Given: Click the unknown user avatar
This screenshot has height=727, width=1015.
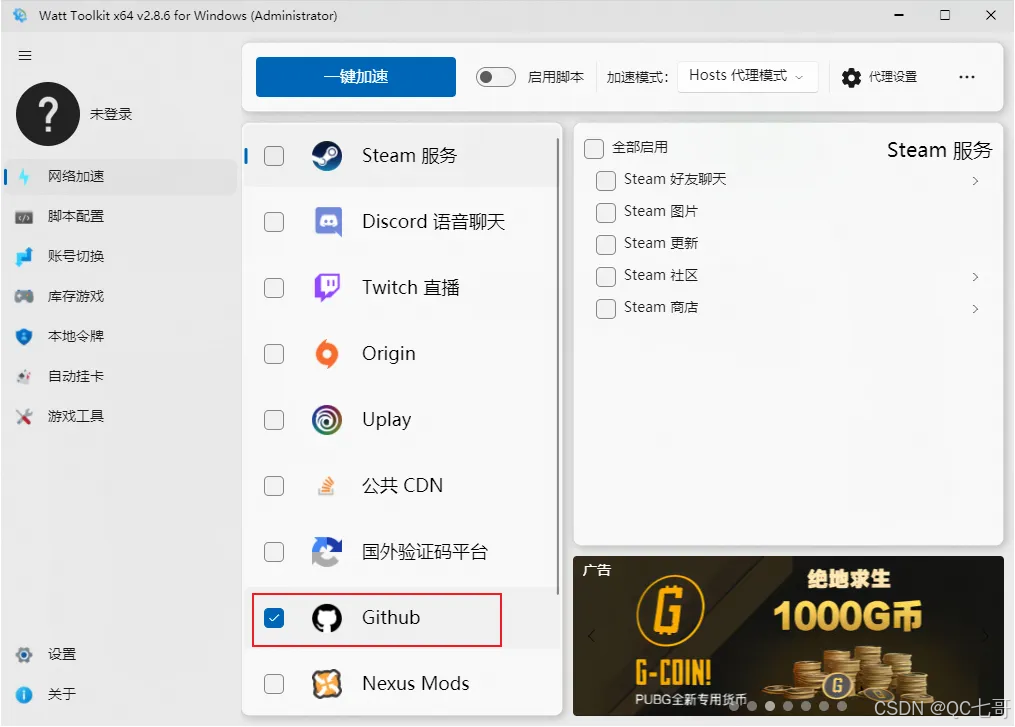Looking at the screenshot, I should (x=48, y=114).
